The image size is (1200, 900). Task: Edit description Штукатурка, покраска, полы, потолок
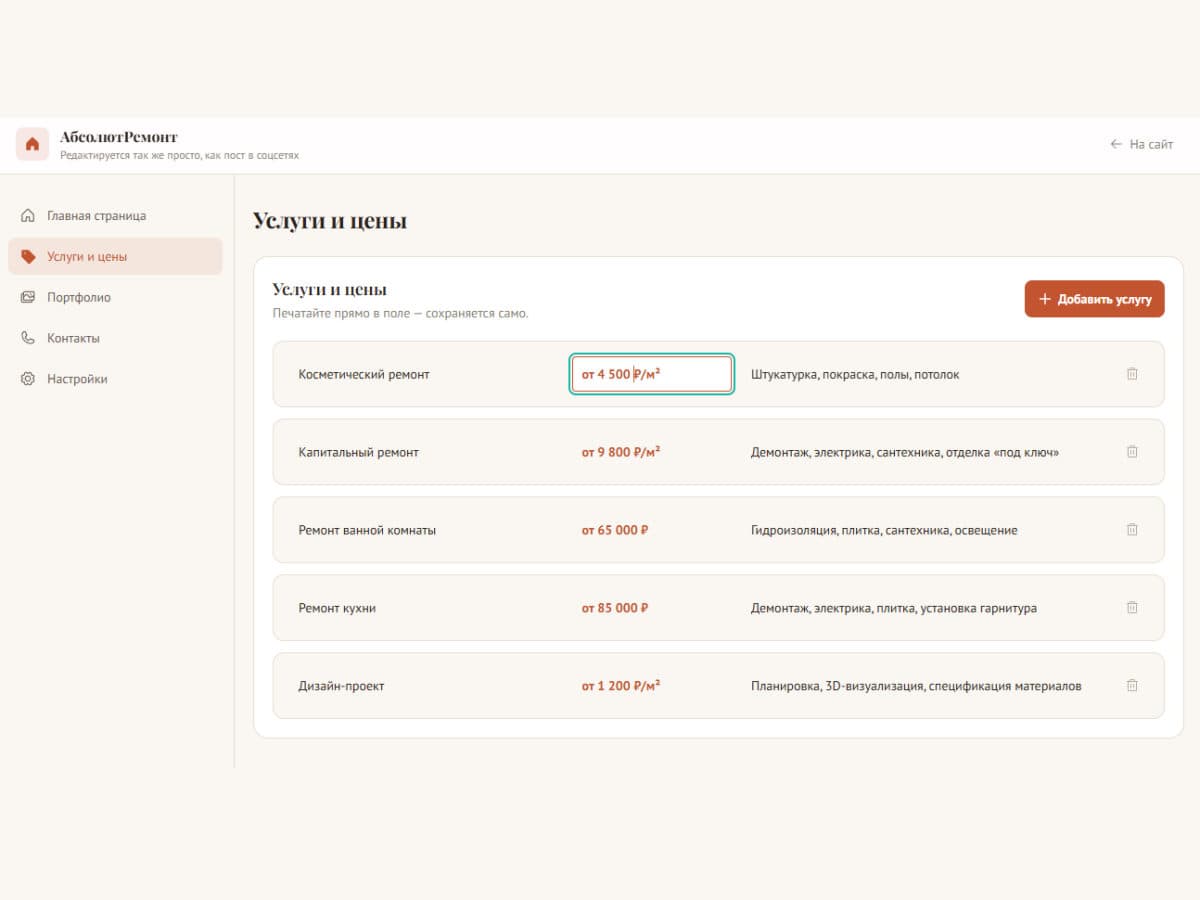(855, 374)
